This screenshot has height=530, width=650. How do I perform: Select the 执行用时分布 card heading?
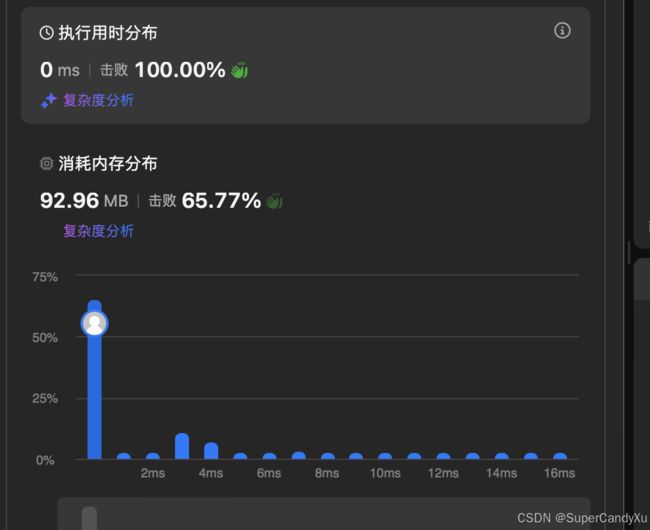click(x=108, y=33)
